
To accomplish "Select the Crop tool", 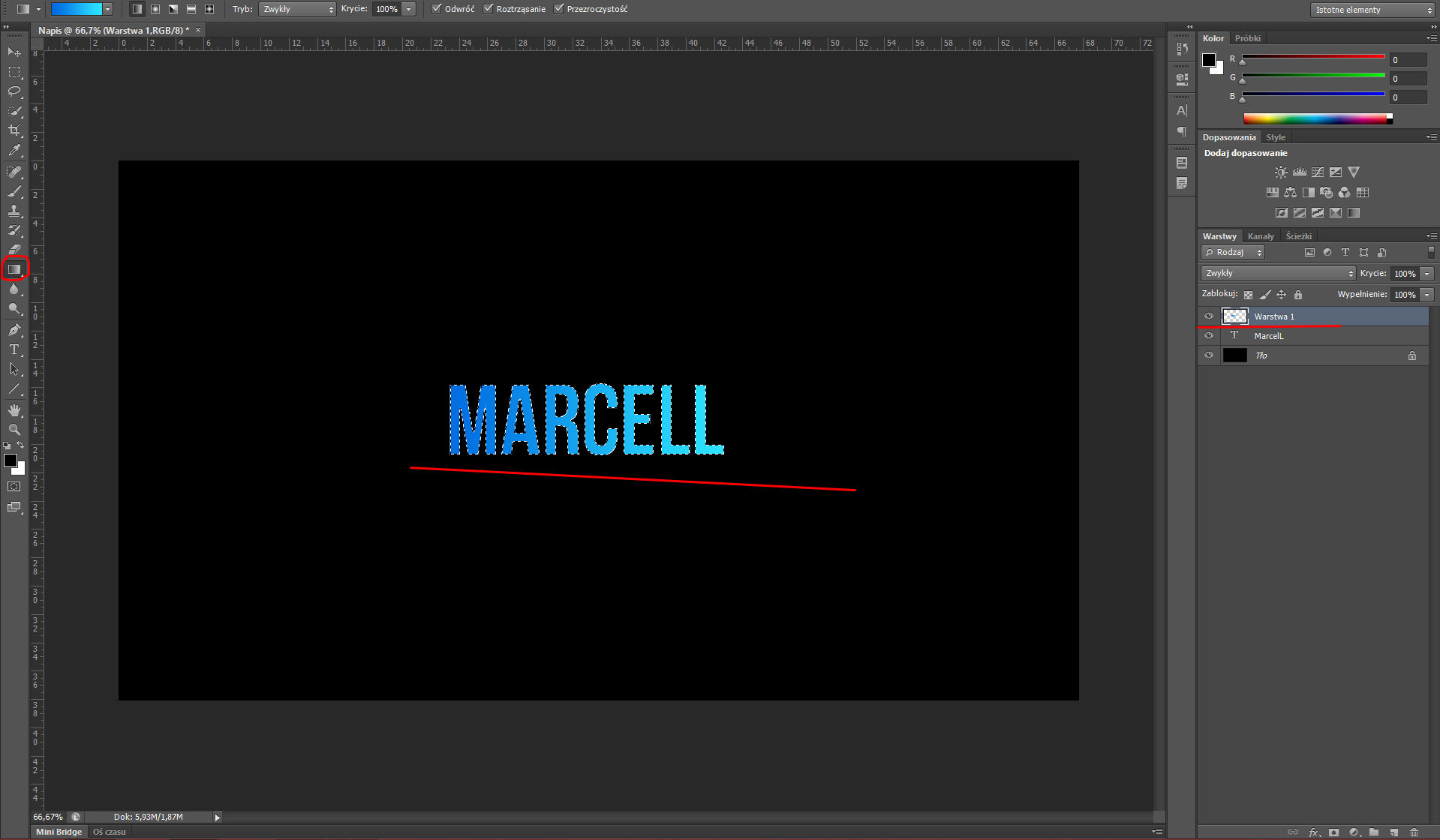I will [x=14, y=130].
